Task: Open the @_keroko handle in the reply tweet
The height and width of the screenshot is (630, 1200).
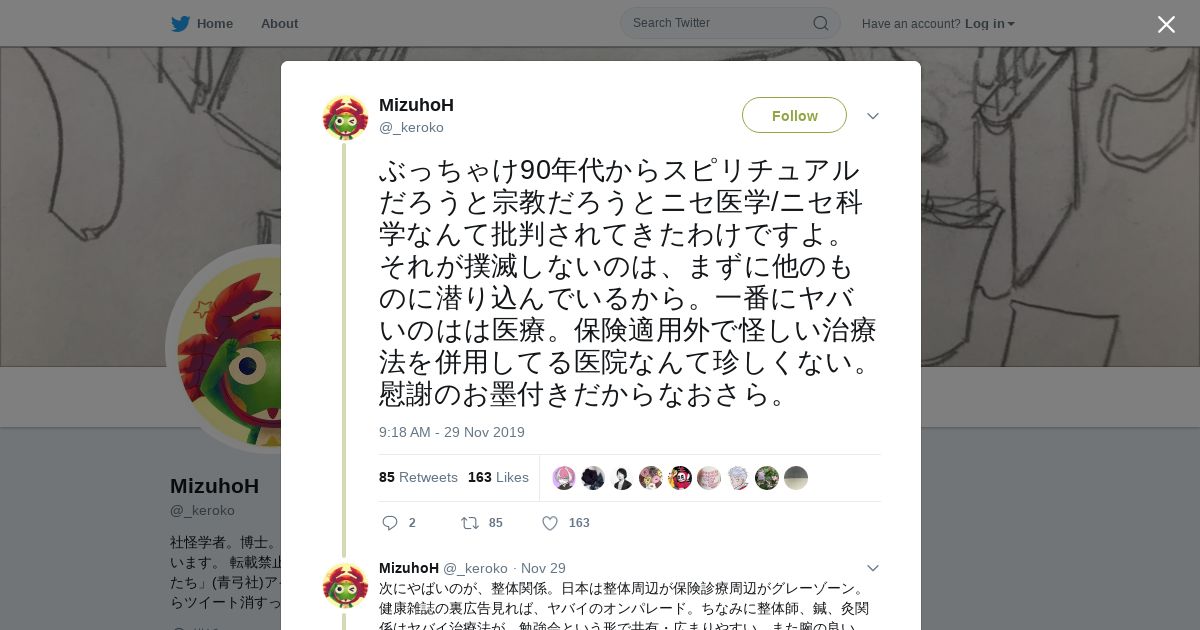Action: click(x=475, y=568)
